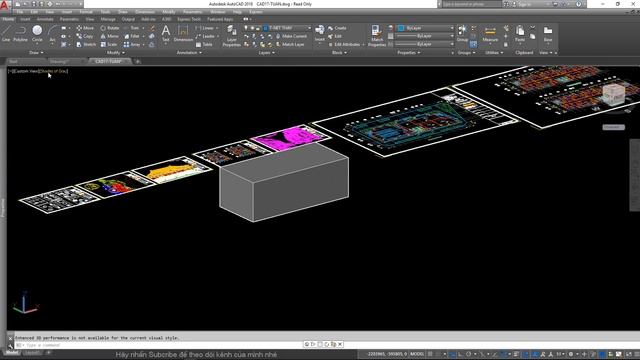
Task: Expand the Annotation panel
Action: 189,53
